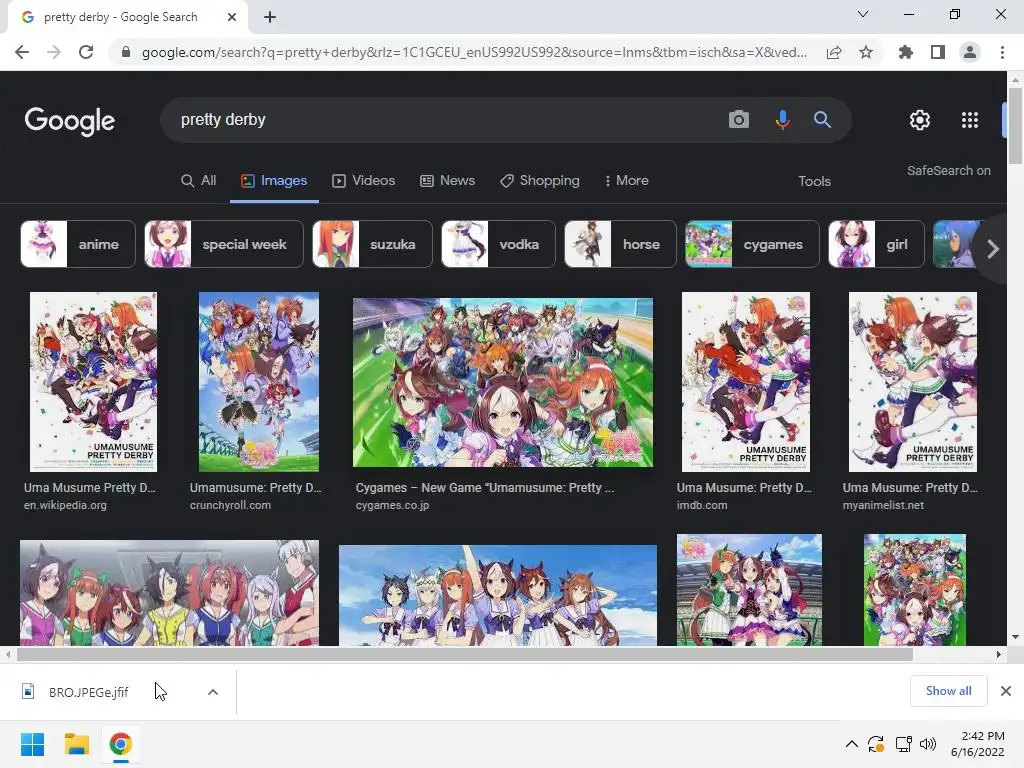The image size is (1024, 768).
Task: Close the pretty derby Google Search tab
Action: coord(232,17)
